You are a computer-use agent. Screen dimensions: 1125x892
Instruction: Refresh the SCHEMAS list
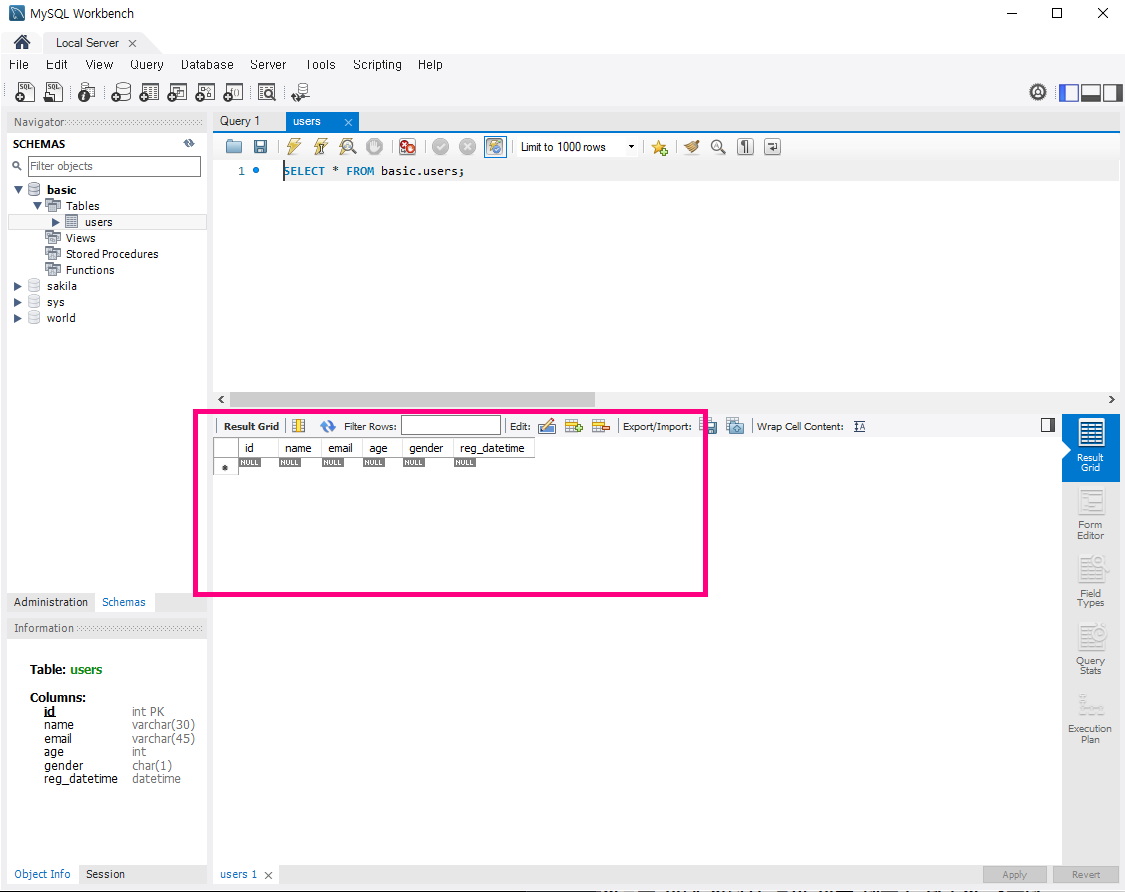[189, 144]
